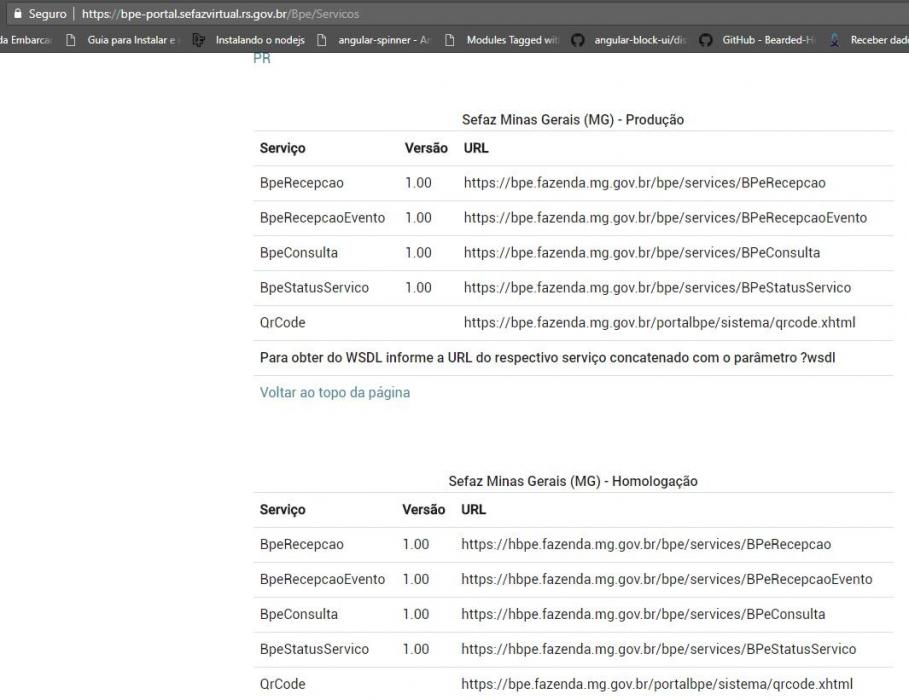This screenshot has width=909, height=700.
Task: Click version 1.00 of Homologação BpeStatusServico row
Action: pyautogui.click(x=416, y=649)
